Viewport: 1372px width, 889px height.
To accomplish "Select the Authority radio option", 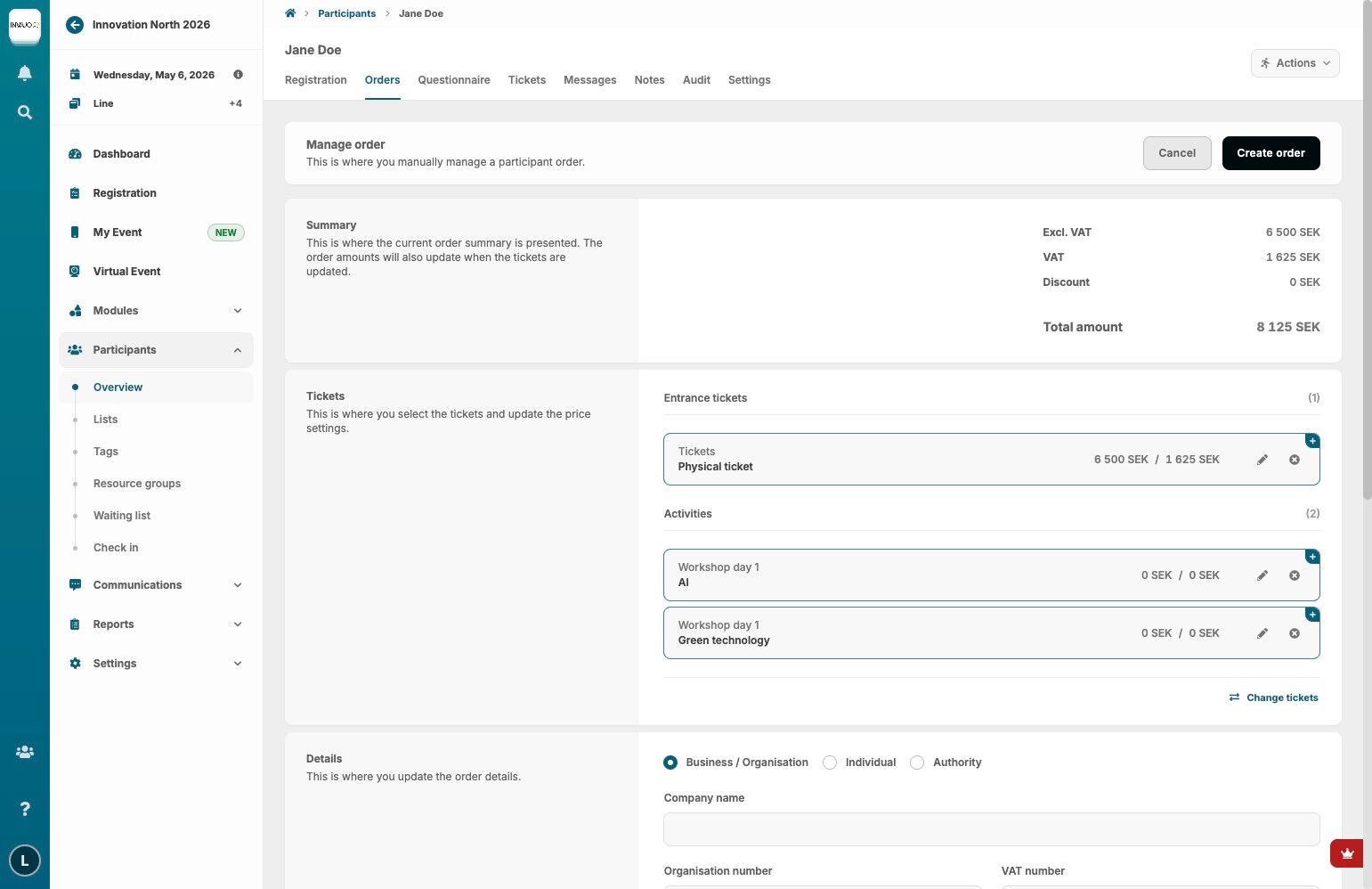I will point(917,763).
